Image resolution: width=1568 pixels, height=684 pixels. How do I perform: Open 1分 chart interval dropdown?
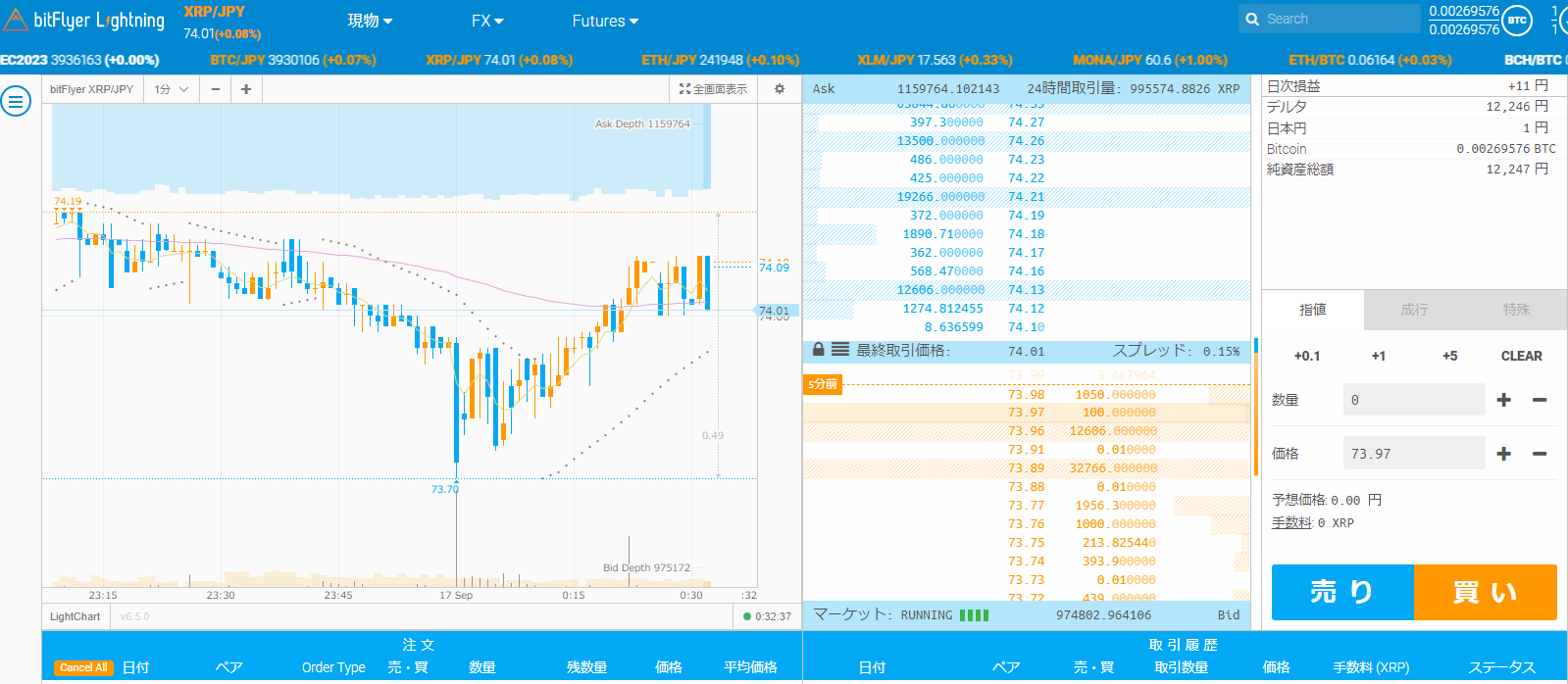pos(172,89)
